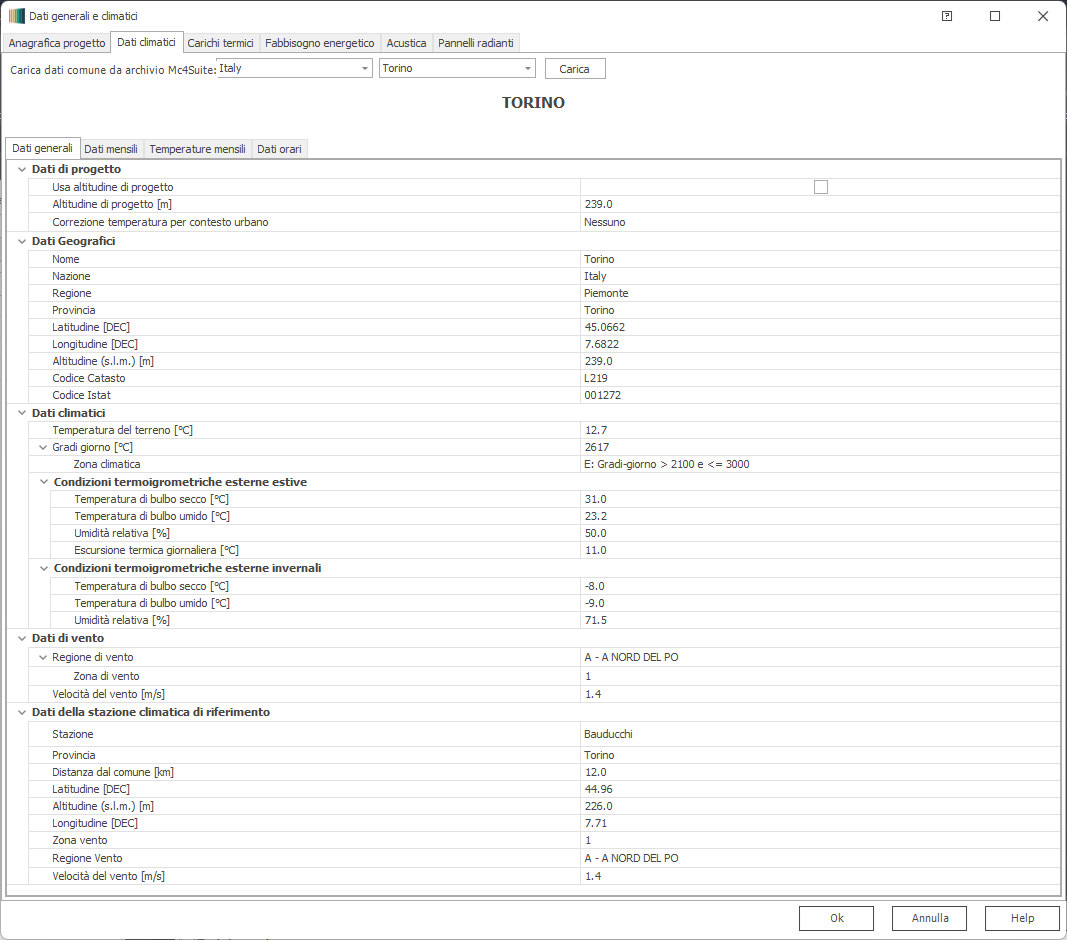Enable Usa altitudine di progetto checkbox
This screenshot has height=940, width=1067.
[821, 187]
